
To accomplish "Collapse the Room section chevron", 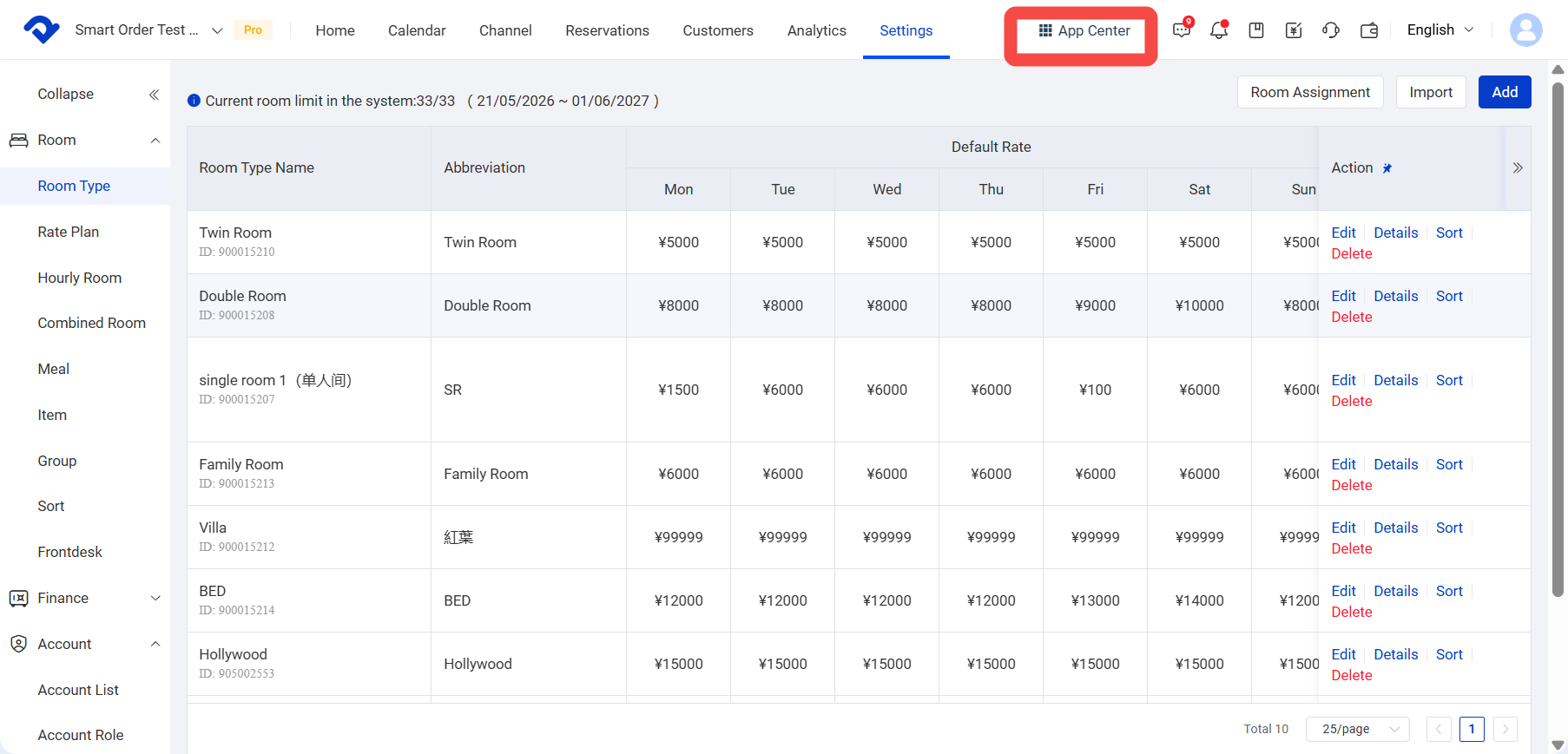I will pyautogui.click(x=155, y=141).
